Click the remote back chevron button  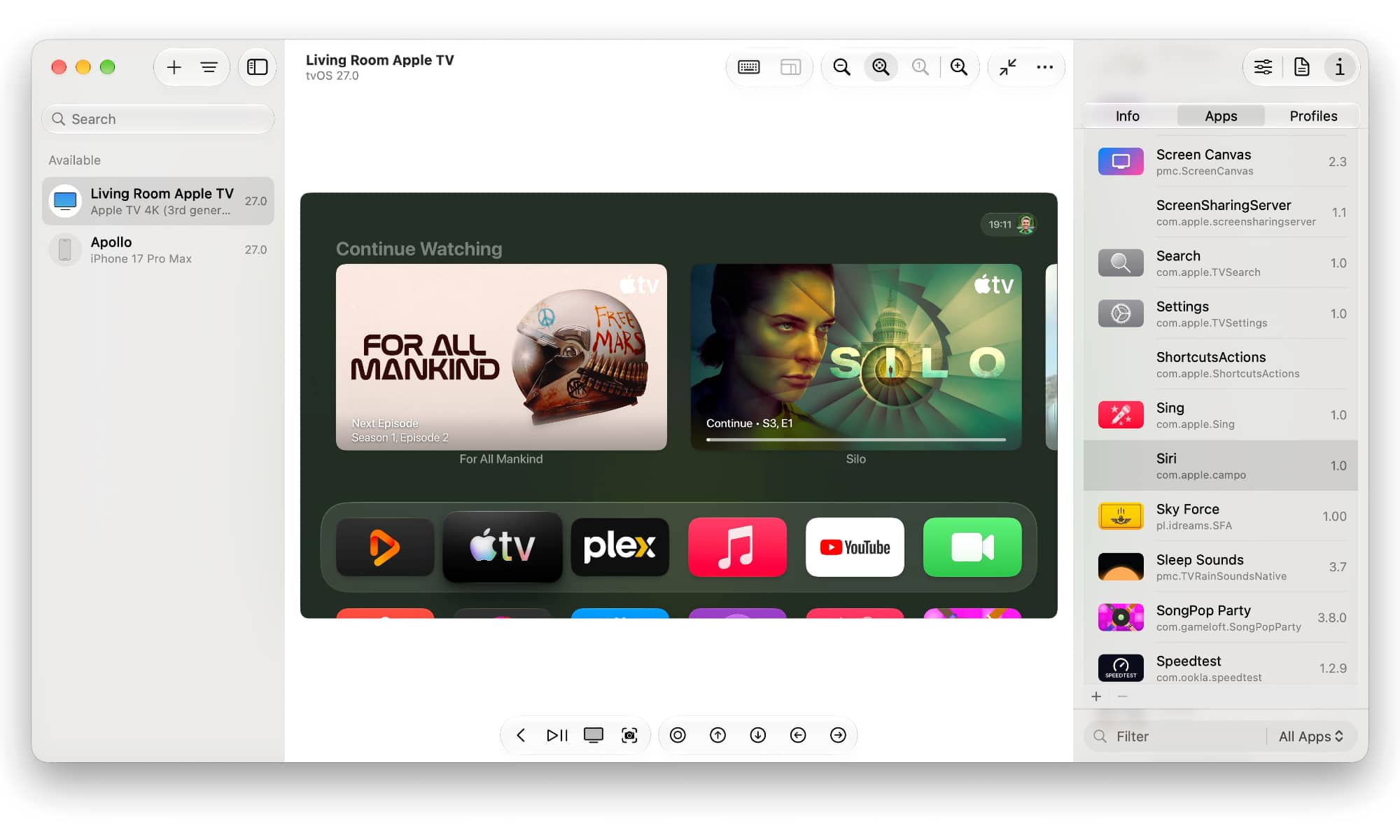[x=520, y=735]
